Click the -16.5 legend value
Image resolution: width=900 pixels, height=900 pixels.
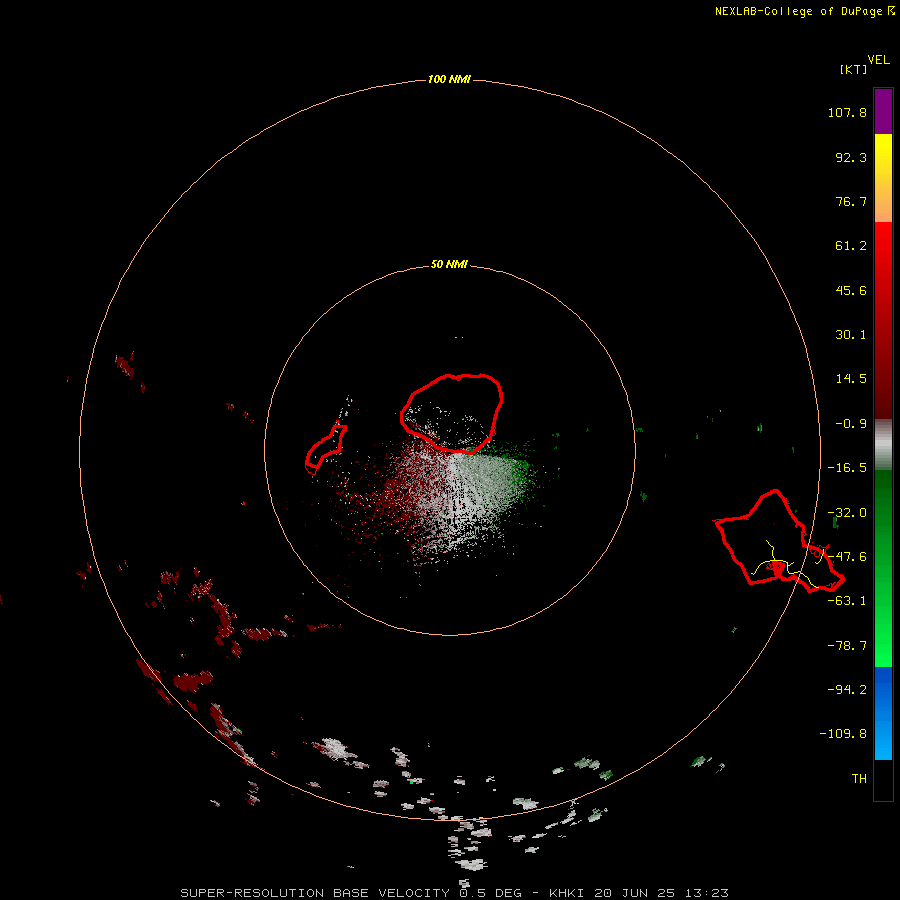(847, 468)
